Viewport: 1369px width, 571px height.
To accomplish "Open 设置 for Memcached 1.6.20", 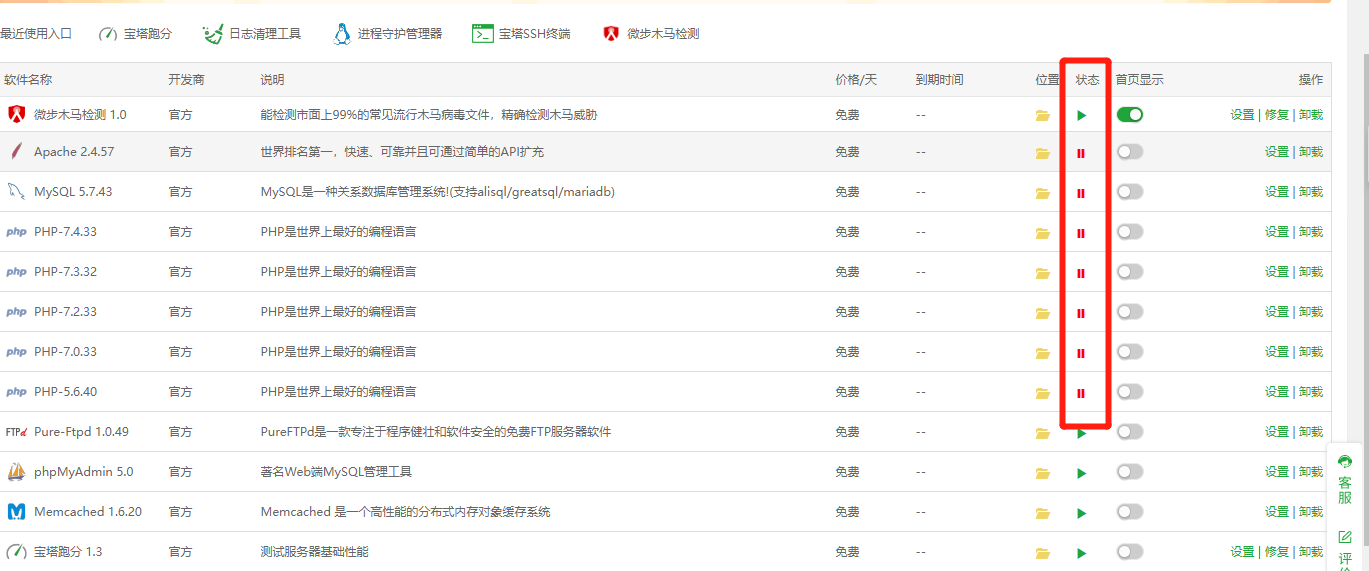I will click(x=1276, y=512).
